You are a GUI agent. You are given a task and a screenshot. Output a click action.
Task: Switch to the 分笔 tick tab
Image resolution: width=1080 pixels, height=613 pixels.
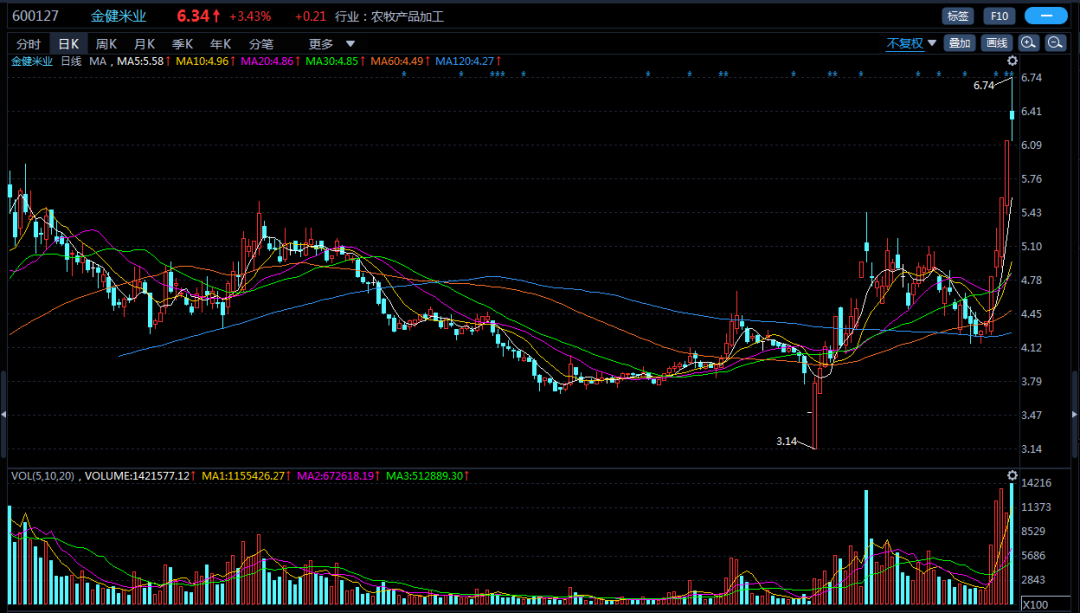pos(261,44)
